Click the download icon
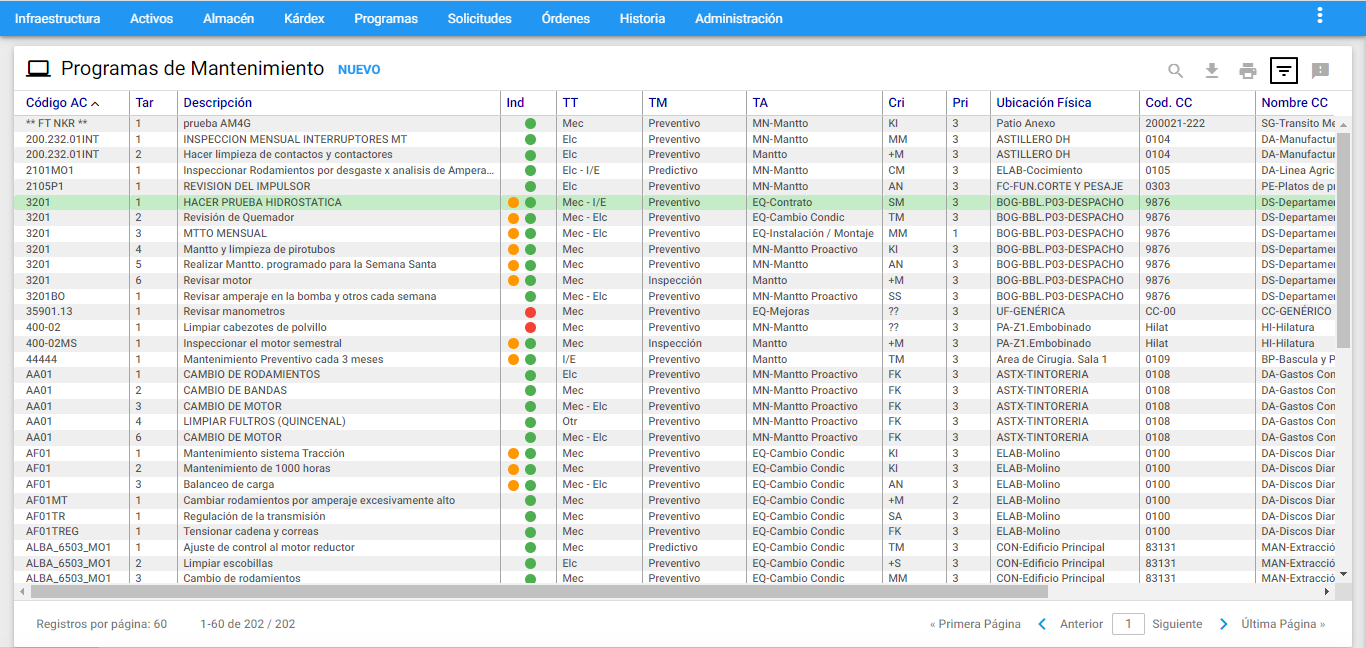Image resolution: width=1366 pixels, height=648 pixels. click(1212, 70)
